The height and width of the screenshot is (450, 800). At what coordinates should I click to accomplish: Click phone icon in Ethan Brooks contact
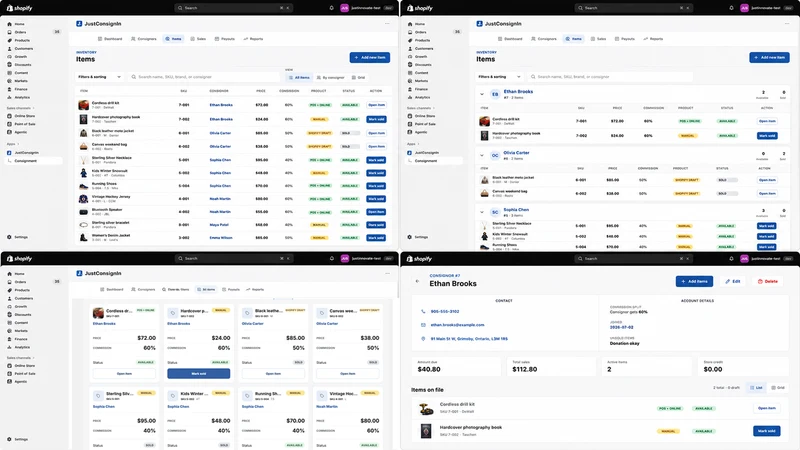pos(423,311)
